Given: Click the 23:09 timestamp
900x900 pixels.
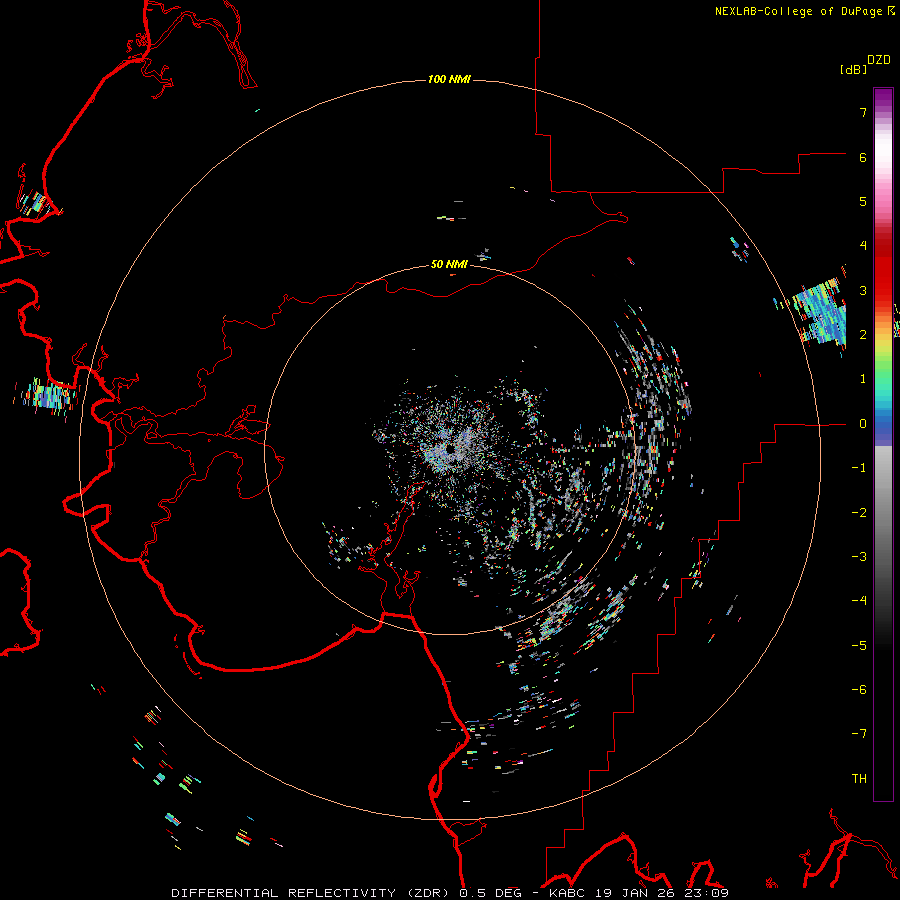Looking at the screenshot, I should click(x=707, y=893).
